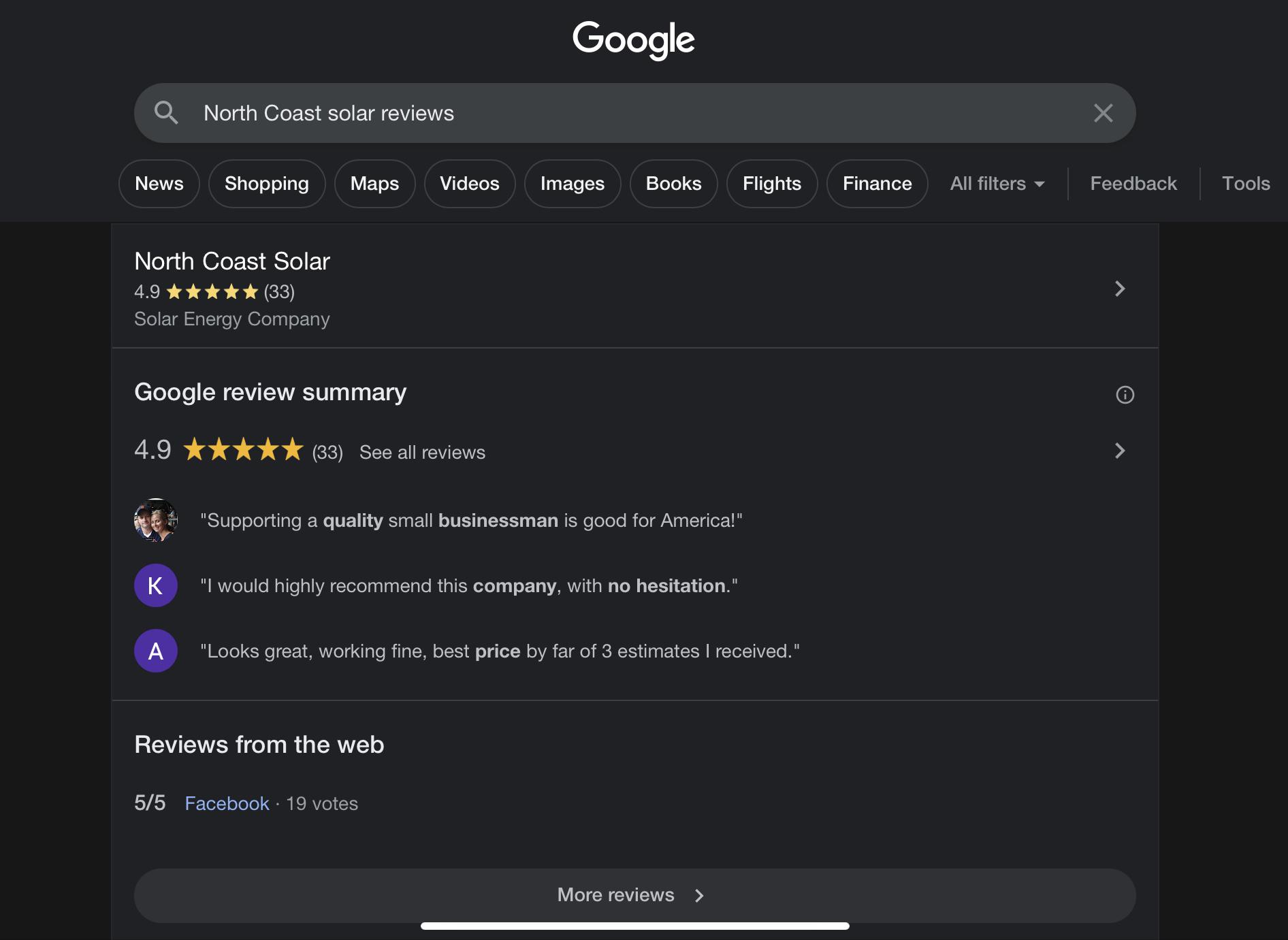Click the five-star rating in review summary
This screenshot has height=940, width=1288.
(243, 450)
